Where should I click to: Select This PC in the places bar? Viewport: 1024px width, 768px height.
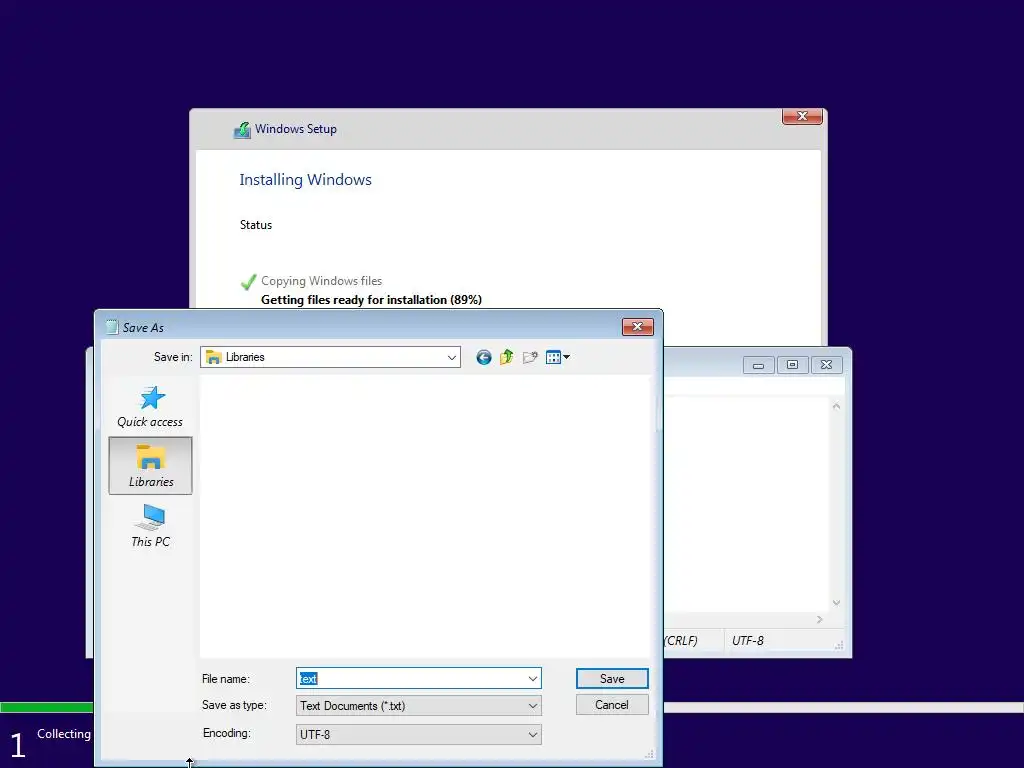150,526
